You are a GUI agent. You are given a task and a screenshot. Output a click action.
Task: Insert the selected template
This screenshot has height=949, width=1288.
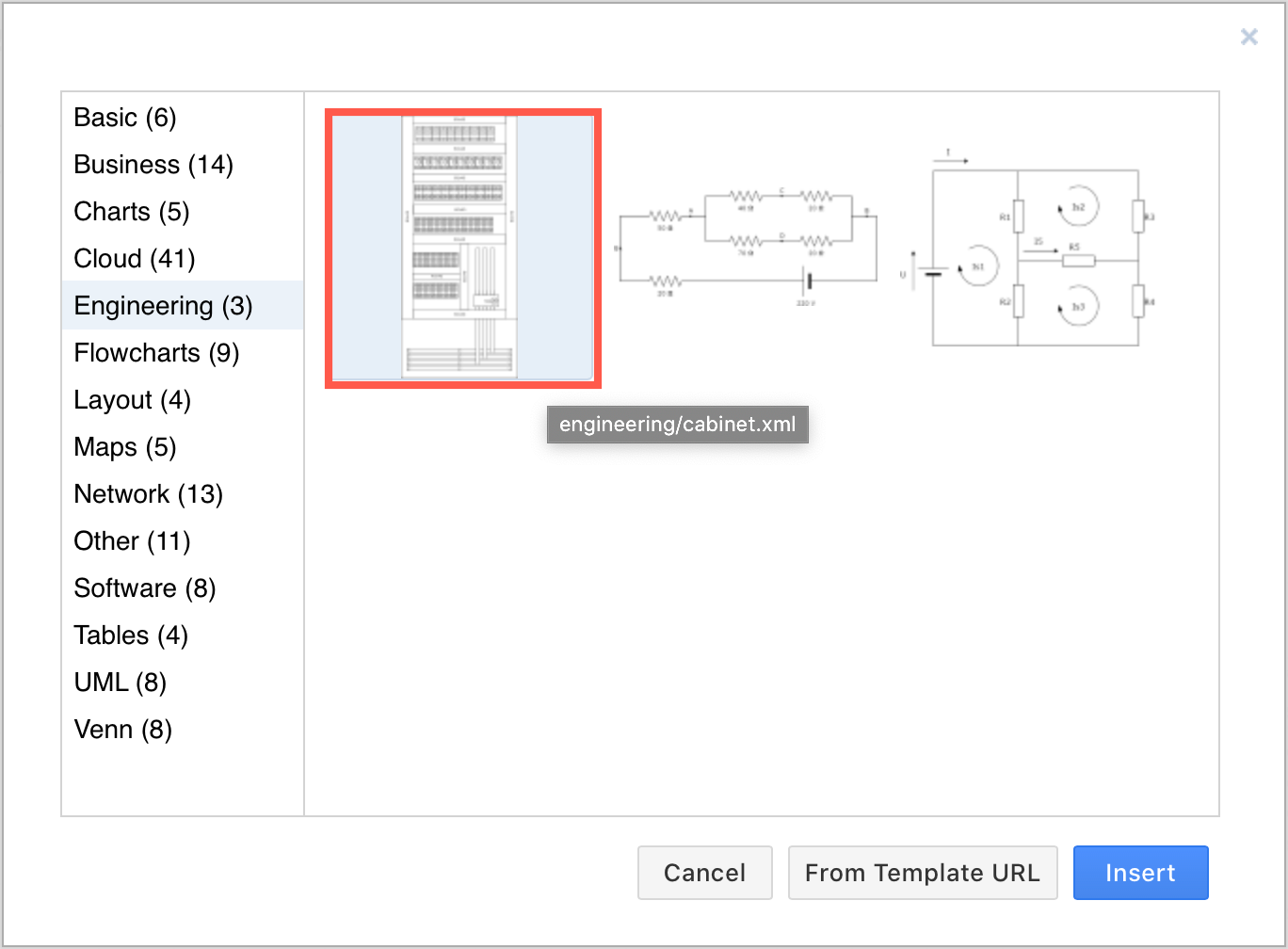click(x=1140, y=873)
